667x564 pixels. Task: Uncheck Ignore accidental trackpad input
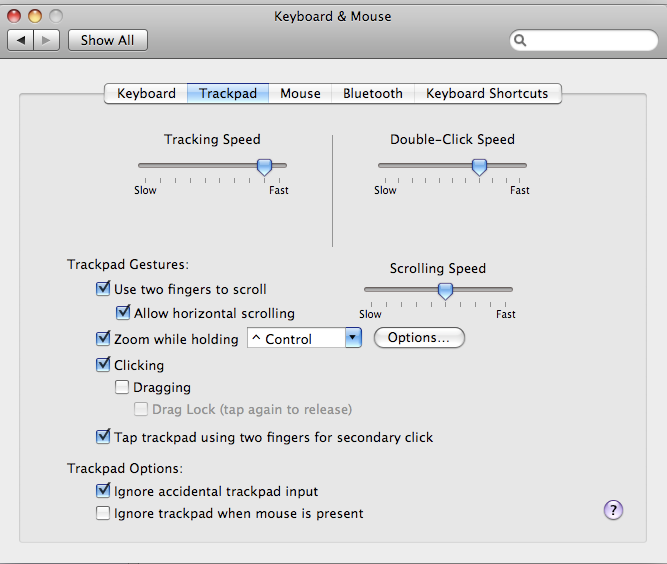pyautogui.click(x=103, y=491)
